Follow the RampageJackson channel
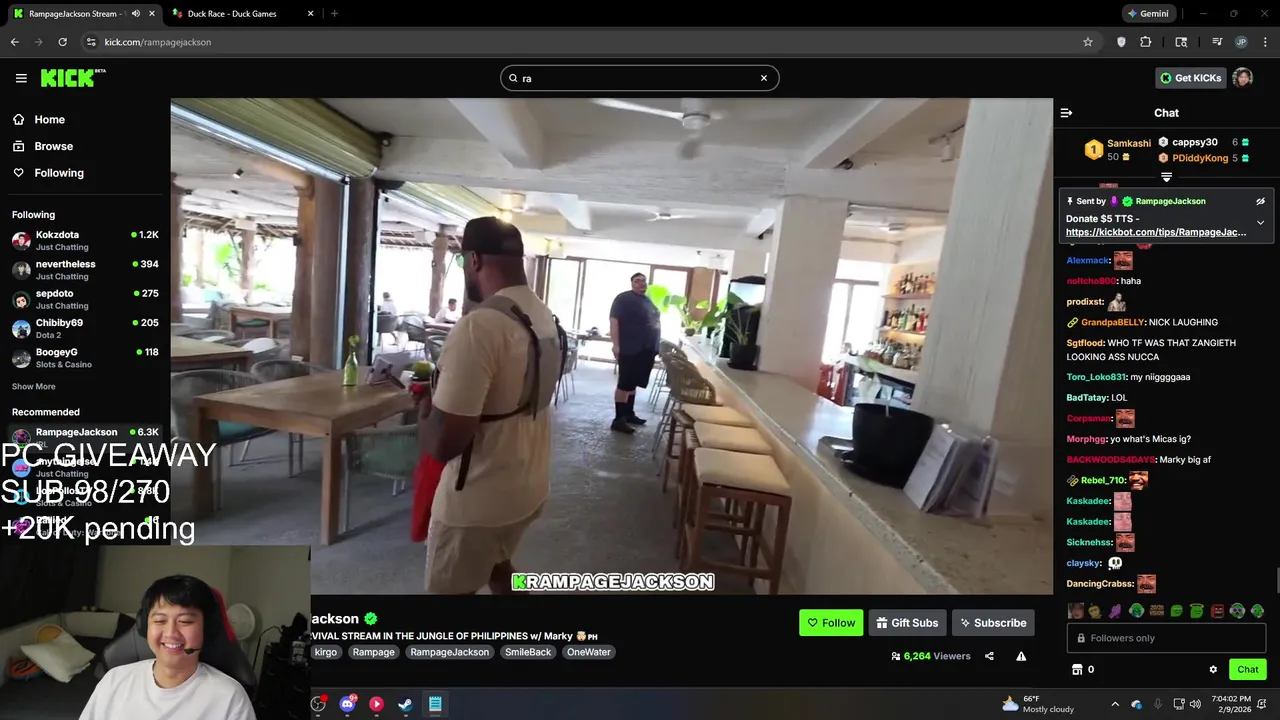Image resolution: width=1280 pixels, height=720 pixels. (831, 623)
